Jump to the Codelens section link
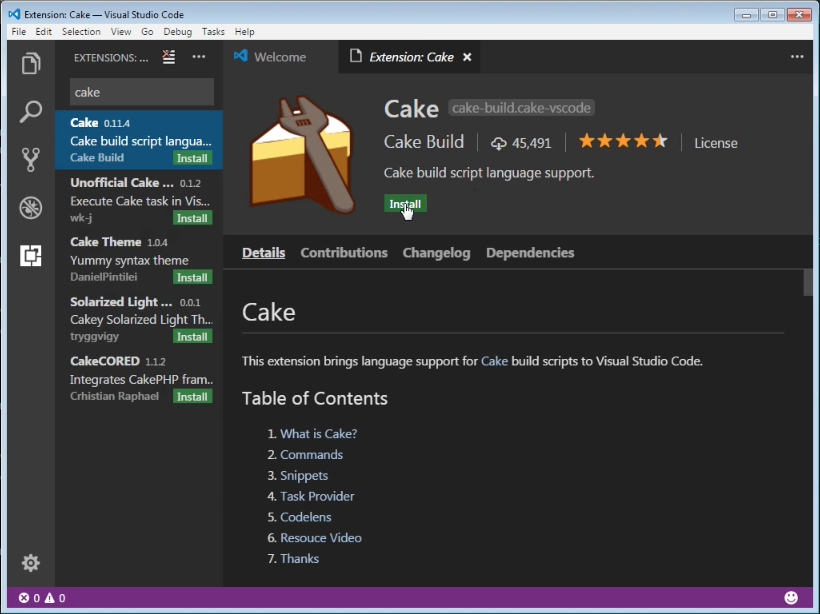The width and height of the screenshot is (820, 614). click(x=306, y=517)
